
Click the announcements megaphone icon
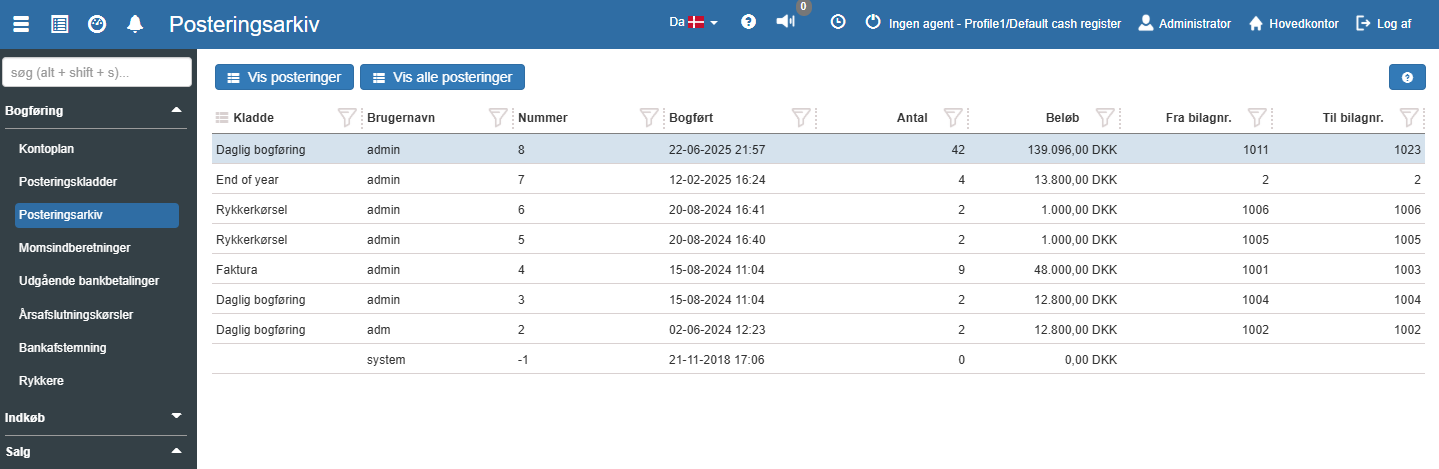tap(786, 22)
